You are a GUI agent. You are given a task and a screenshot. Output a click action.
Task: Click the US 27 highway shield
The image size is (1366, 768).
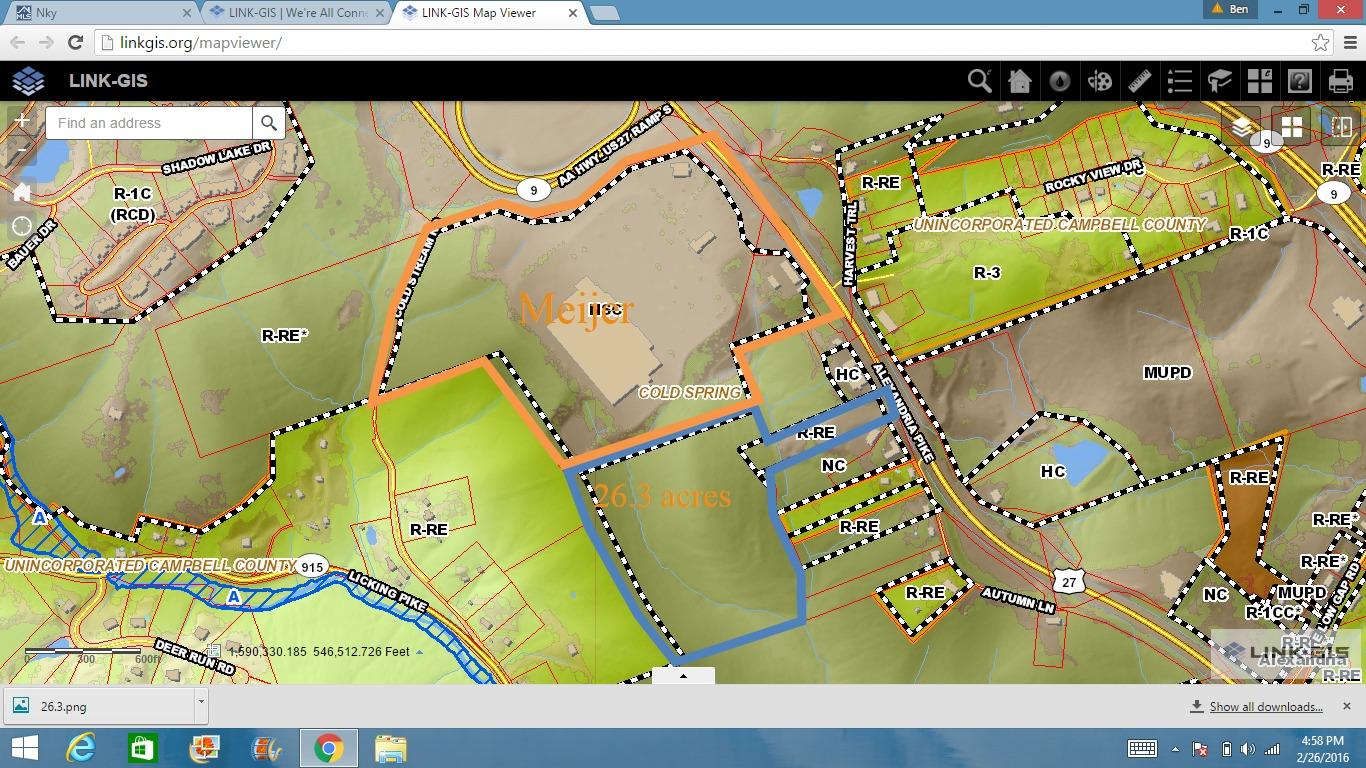pyautogui.click(x=1069, y=580)
